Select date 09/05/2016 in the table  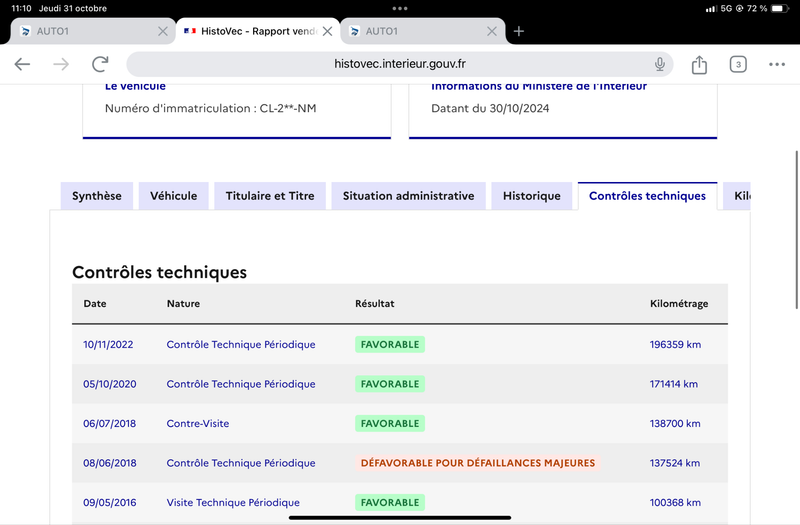pyautogui.click(x=110, y=503)
